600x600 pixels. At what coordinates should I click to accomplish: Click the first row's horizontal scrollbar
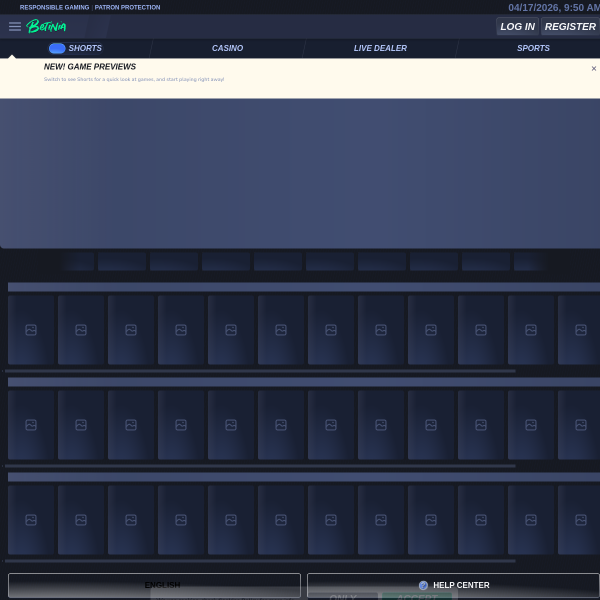click(260, 371)
